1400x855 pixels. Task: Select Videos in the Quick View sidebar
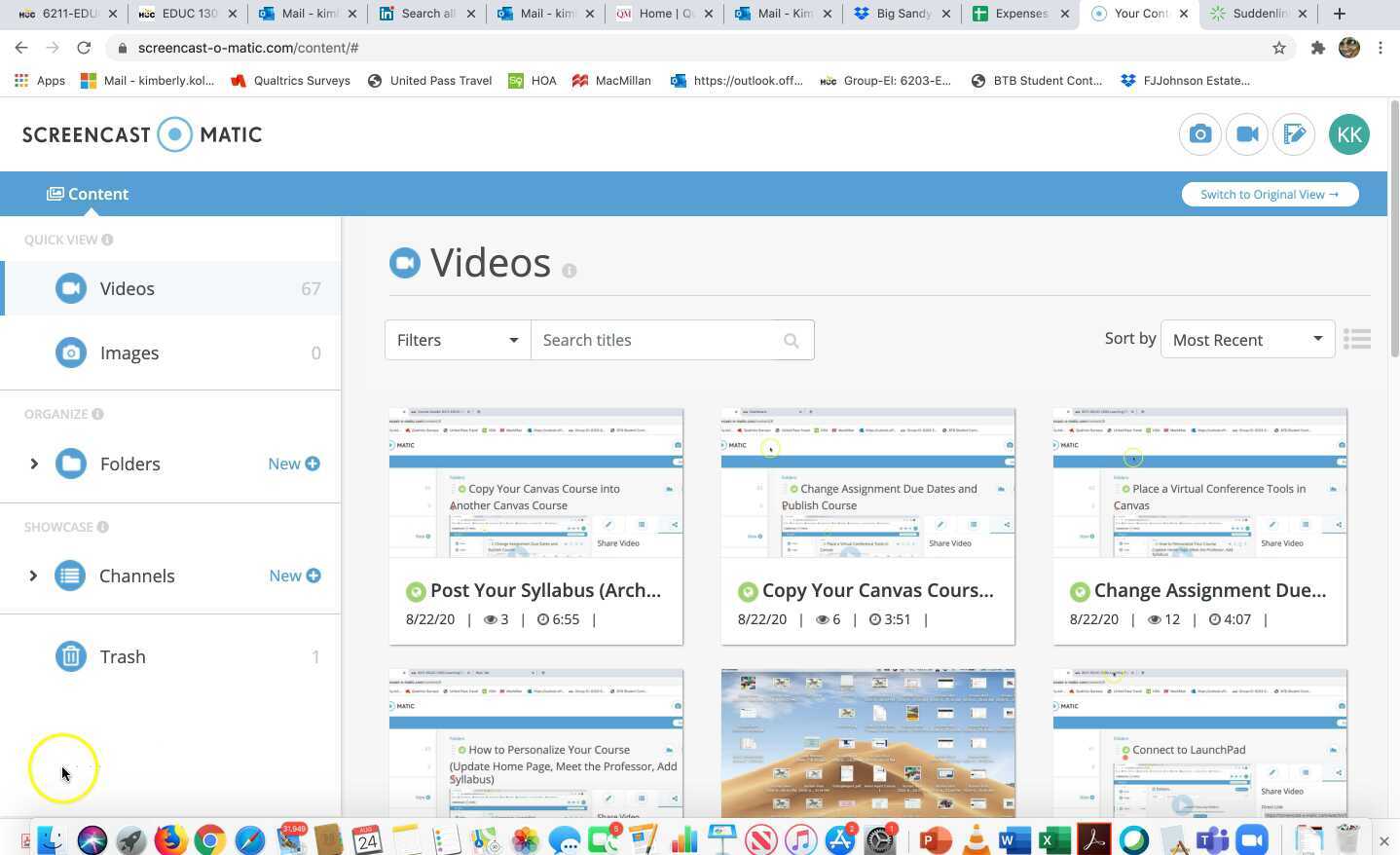[127, 288]
